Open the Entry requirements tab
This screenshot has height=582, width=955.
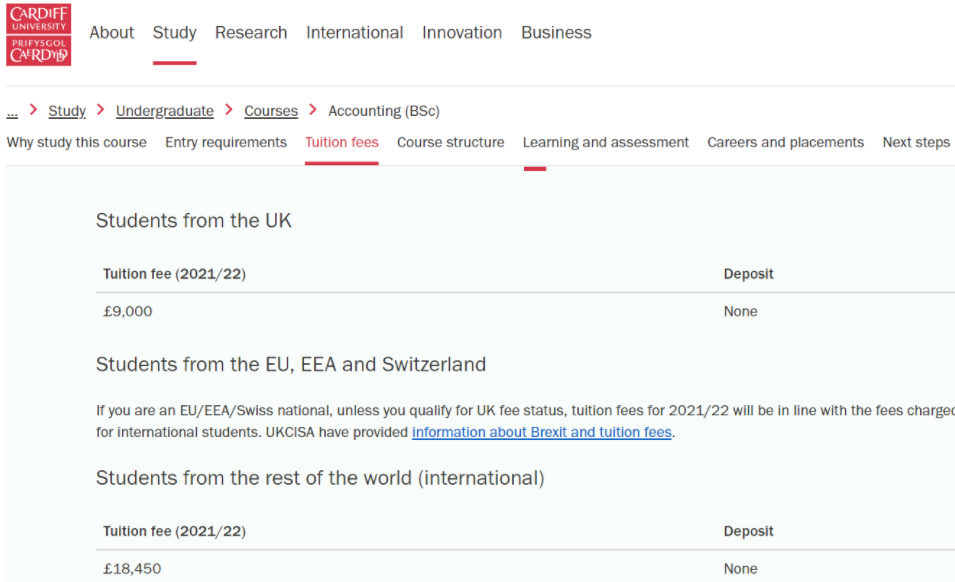(226, 142)
